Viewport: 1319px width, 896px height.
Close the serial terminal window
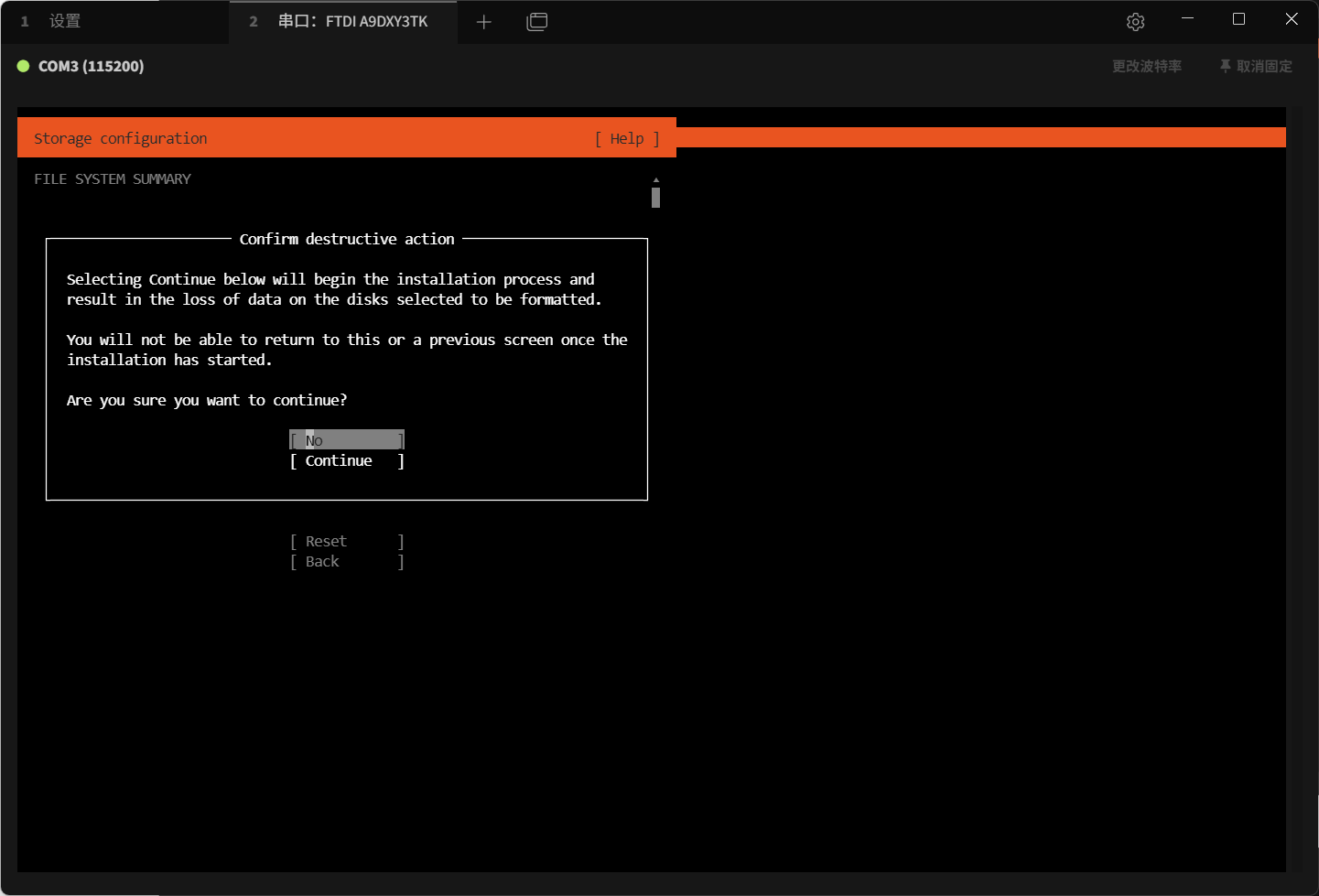click(x=1292, y=19)
